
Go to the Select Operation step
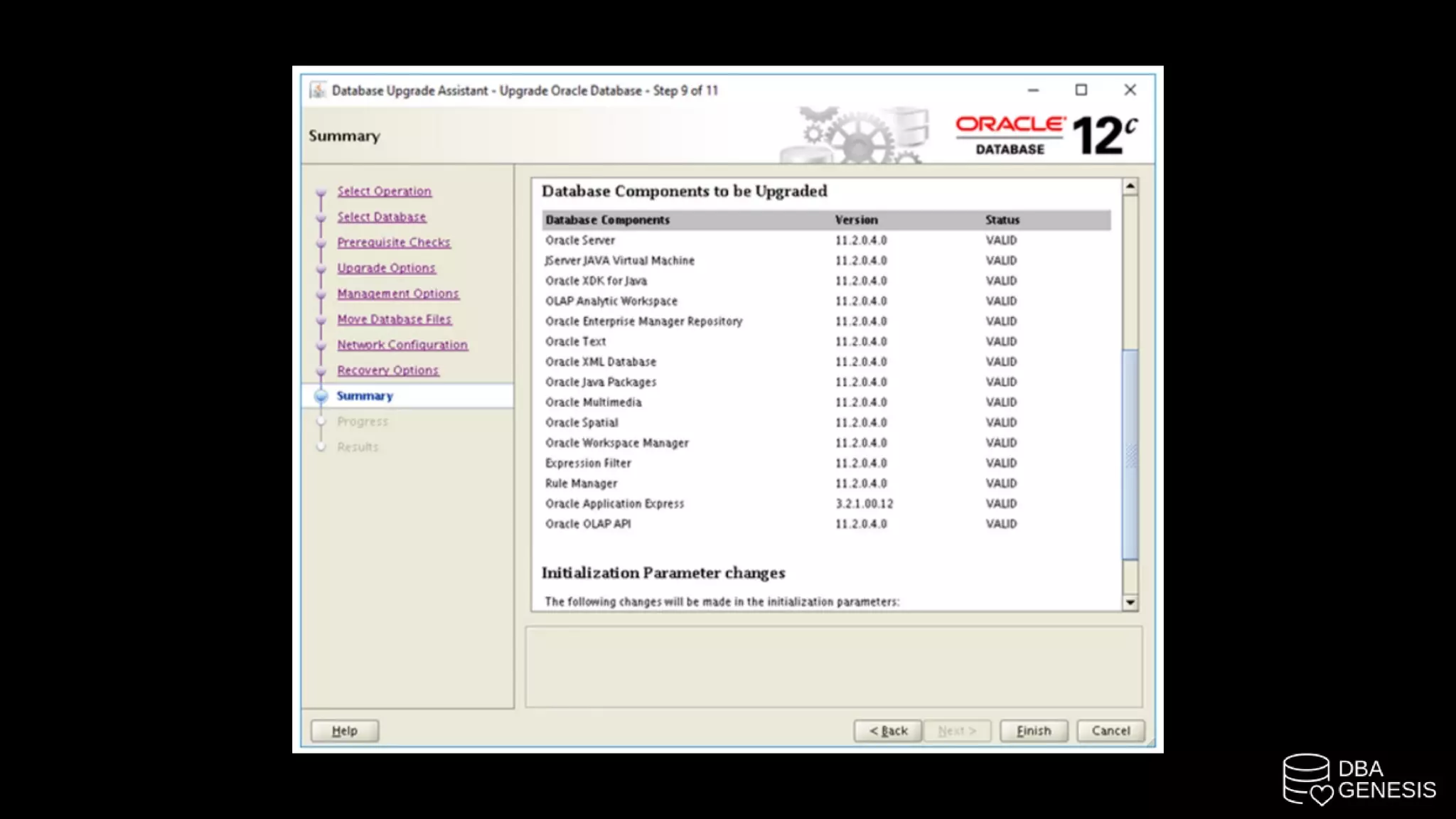coord(384,191)
